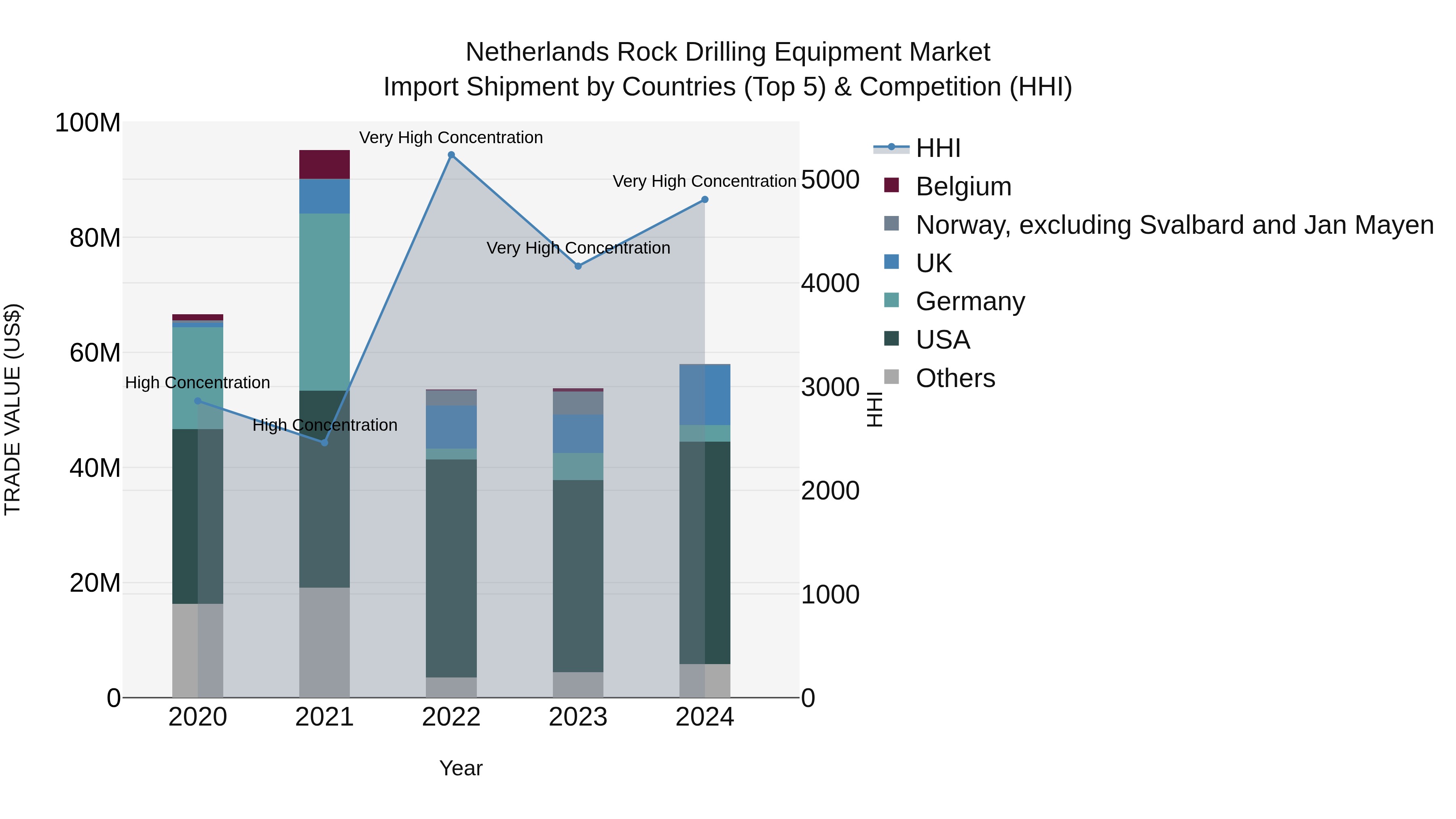Viewport: 1456px width, 819px height.
Task: Click the 2022 x-axis label
Action: pos(451,717)
